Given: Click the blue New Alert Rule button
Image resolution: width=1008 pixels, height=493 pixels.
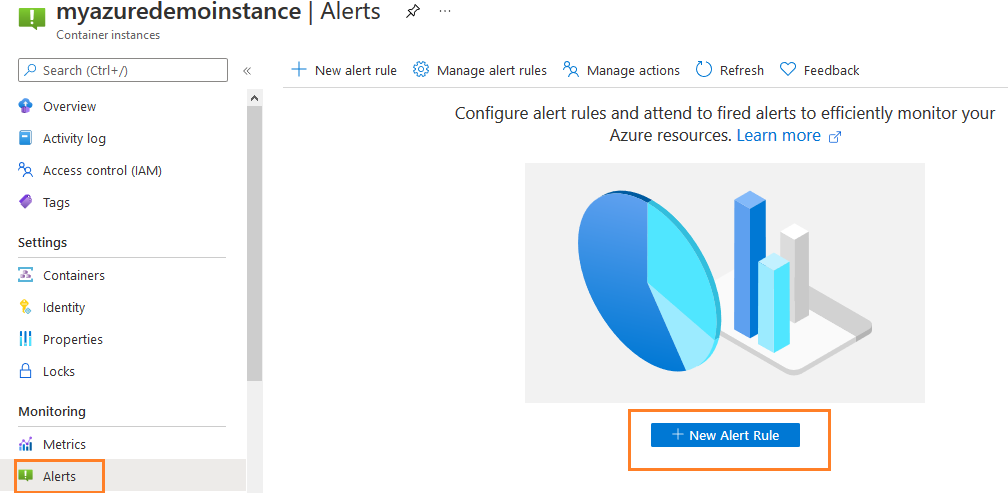Looking at the screenshot, I should 725,435.
